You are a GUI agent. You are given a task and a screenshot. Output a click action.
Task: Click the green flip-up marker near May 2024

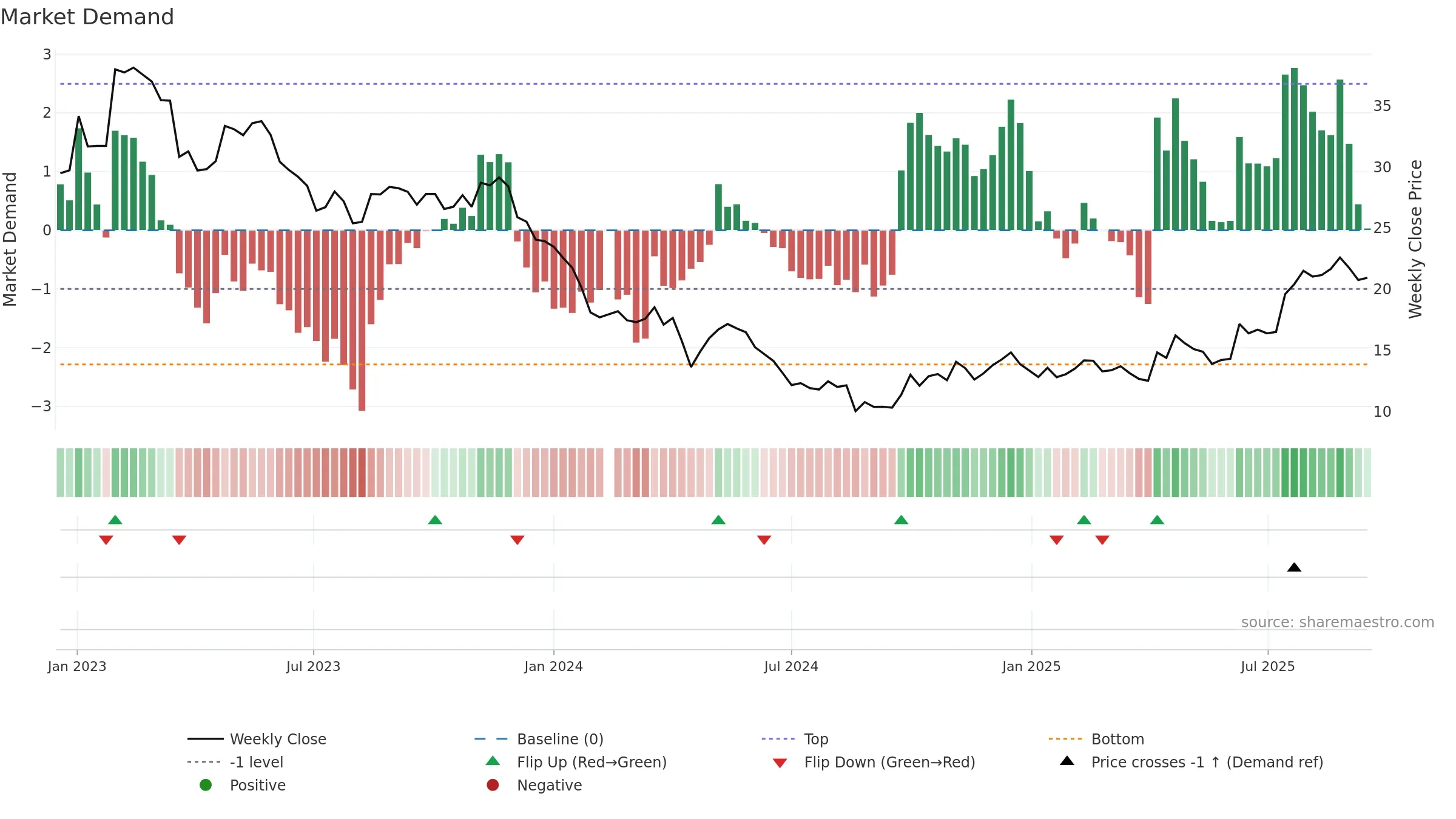pyautogui.click(x=718, y=520)
